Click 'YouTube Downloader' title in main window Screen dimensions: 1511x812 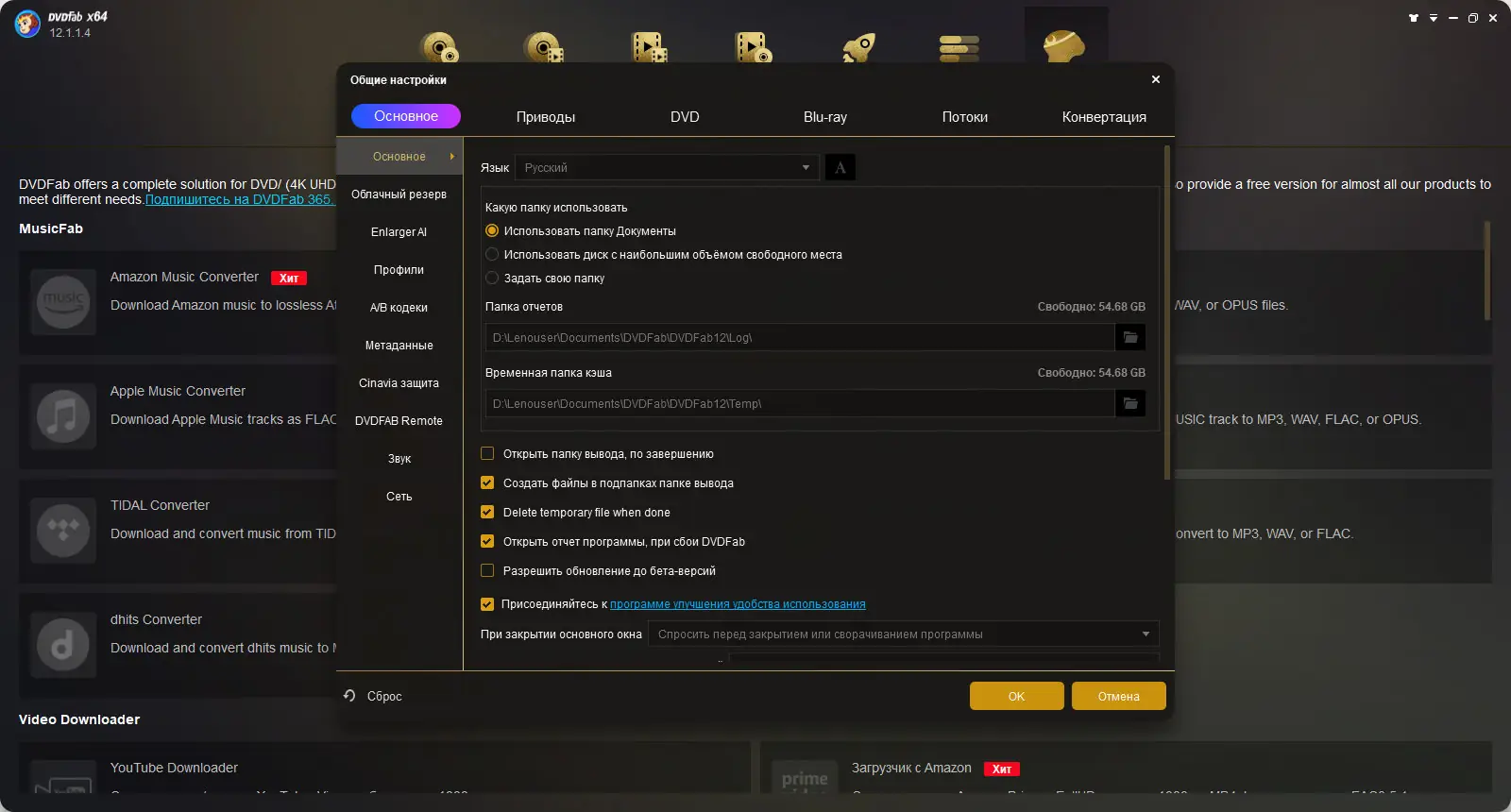coord(174,768)
